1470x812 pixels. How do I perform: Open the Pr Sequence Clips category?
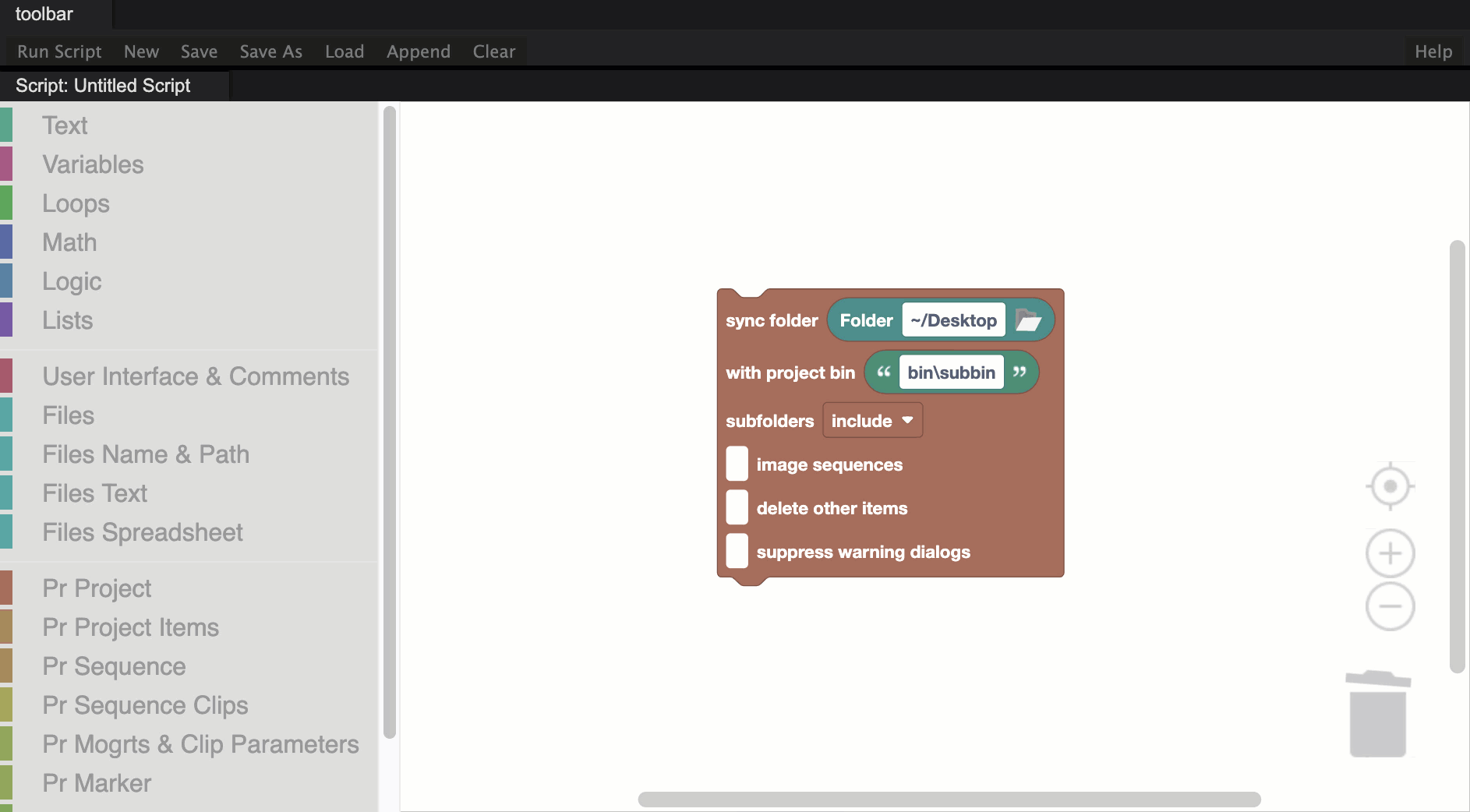point(145,705)
